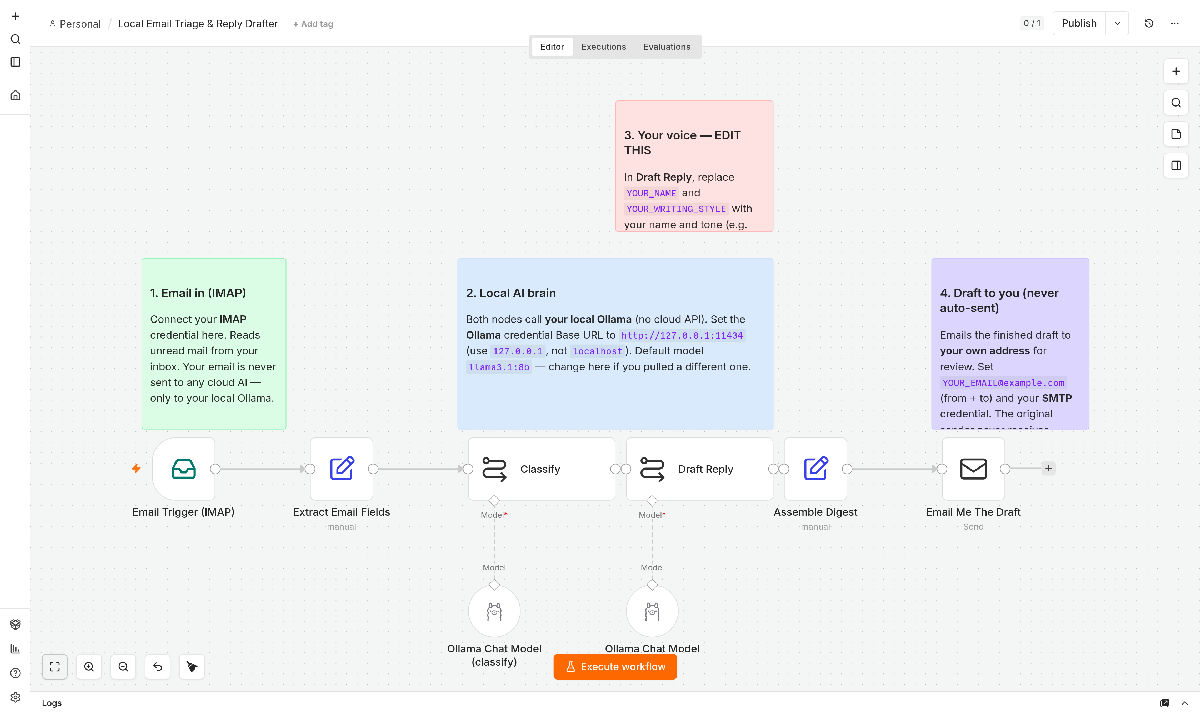Viewport: 1200px width, 714px height.
Task: Click the plus icon in the left sidebar
Action: tap(15, 16)
